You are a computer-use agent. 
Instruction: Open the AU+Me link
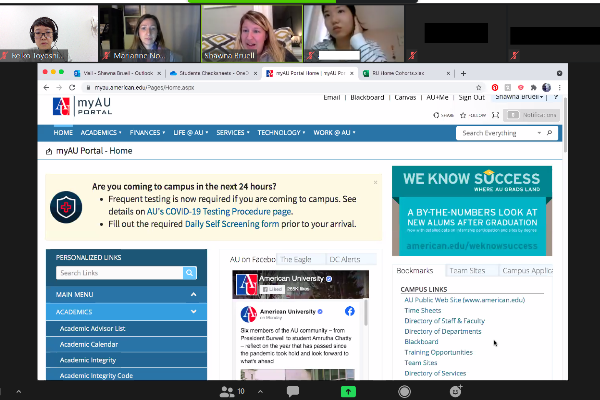pos(437,98)
